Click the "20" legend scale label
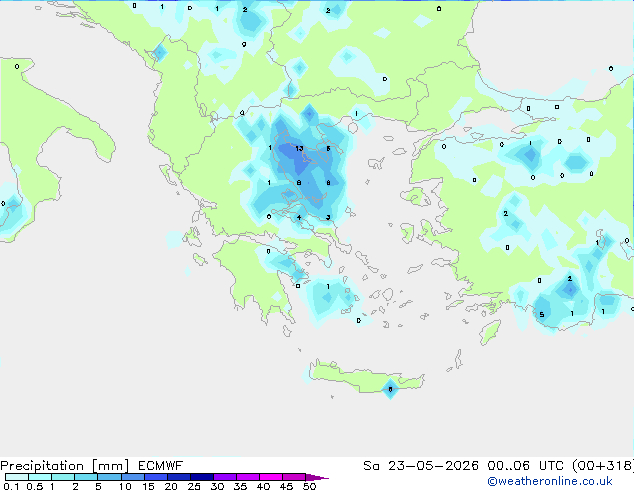The image size is (634, 490). pyautogui.click(x=171, y=486)
